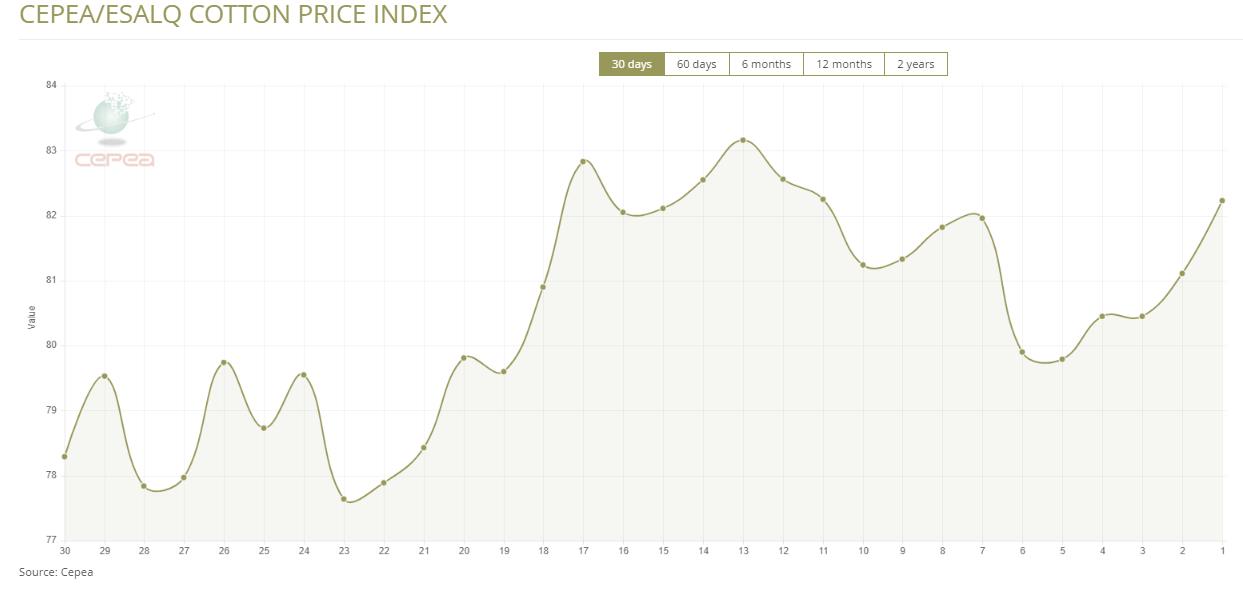
Task: Click the Value y-axis label
Action: pos(31,317)
